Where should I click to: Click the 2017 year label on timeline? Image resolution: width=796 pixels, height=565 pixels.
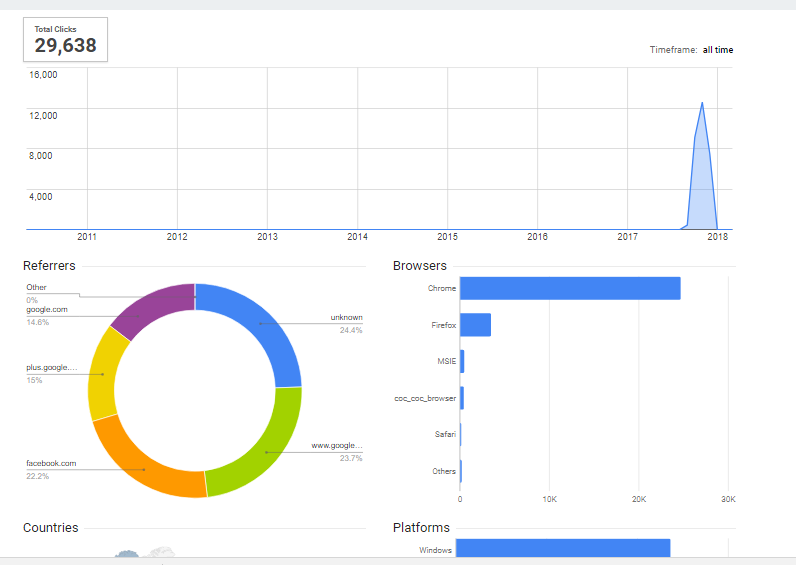point(627,237)
